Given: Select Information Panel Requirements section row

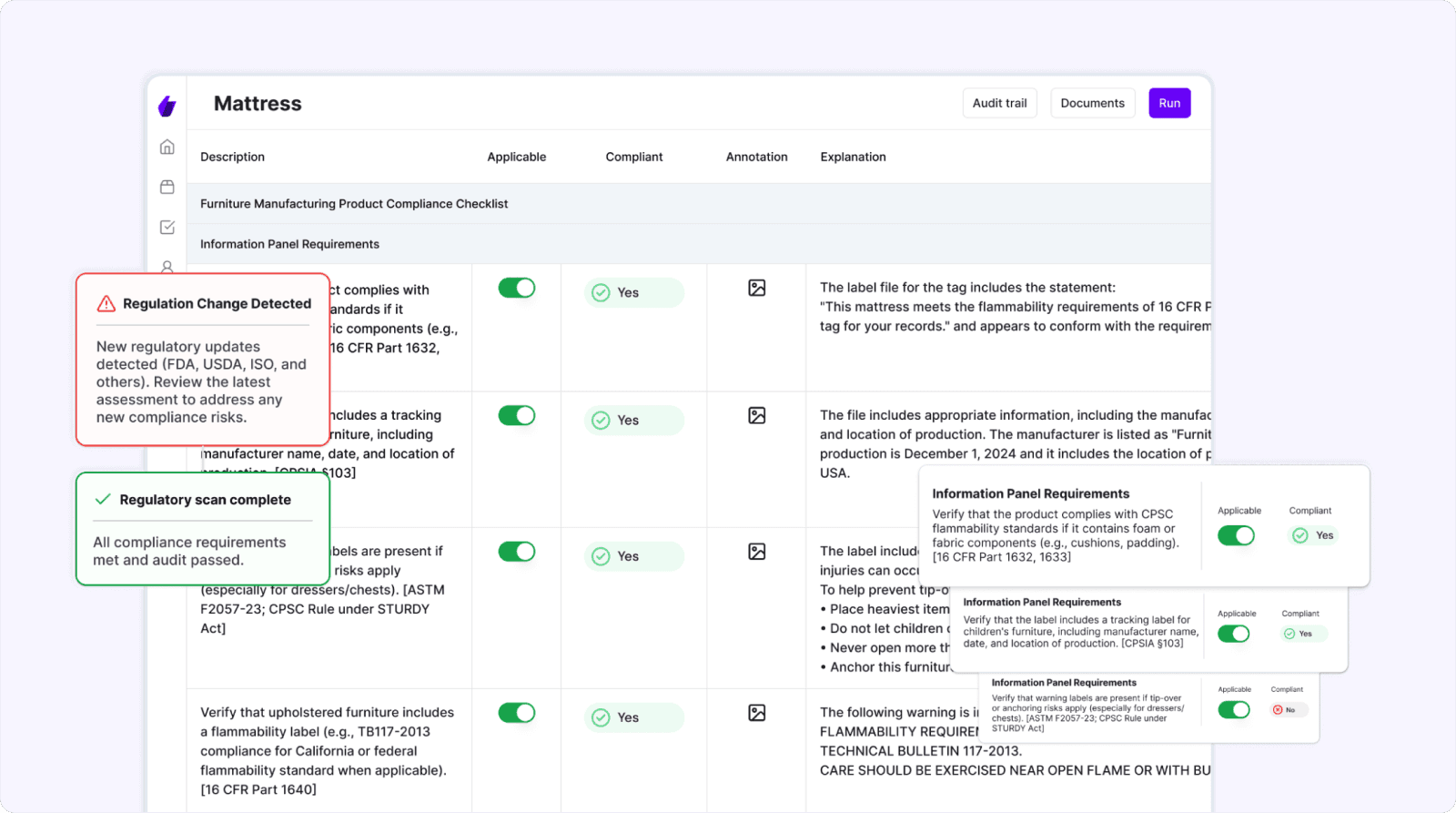Looking at the screenshot, I should coord(699,244).
